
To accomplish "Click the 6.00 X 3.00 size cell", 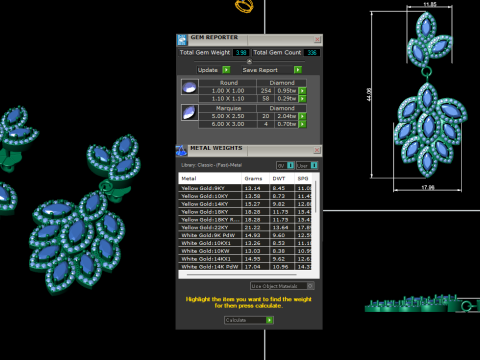I will pyautogui.click(x=228, y=124).
